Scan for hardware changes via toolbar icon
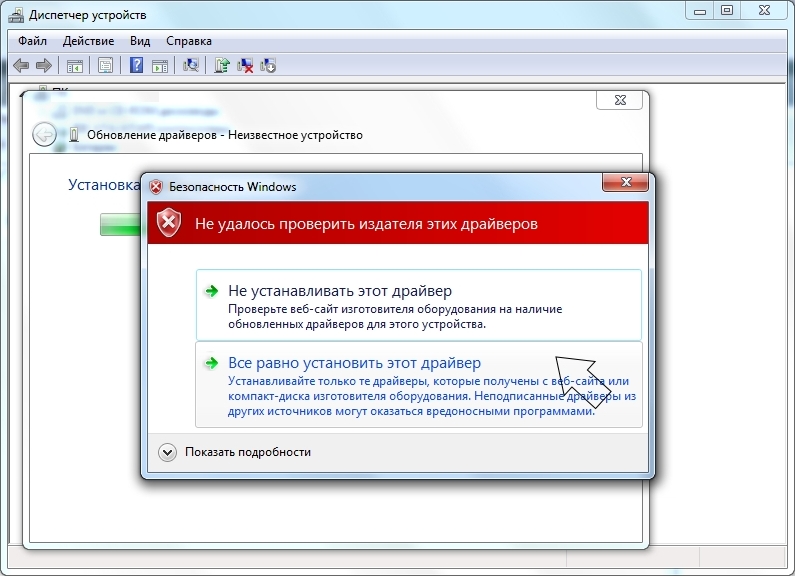The image size is (795, 576). click(x=190, y=66)
